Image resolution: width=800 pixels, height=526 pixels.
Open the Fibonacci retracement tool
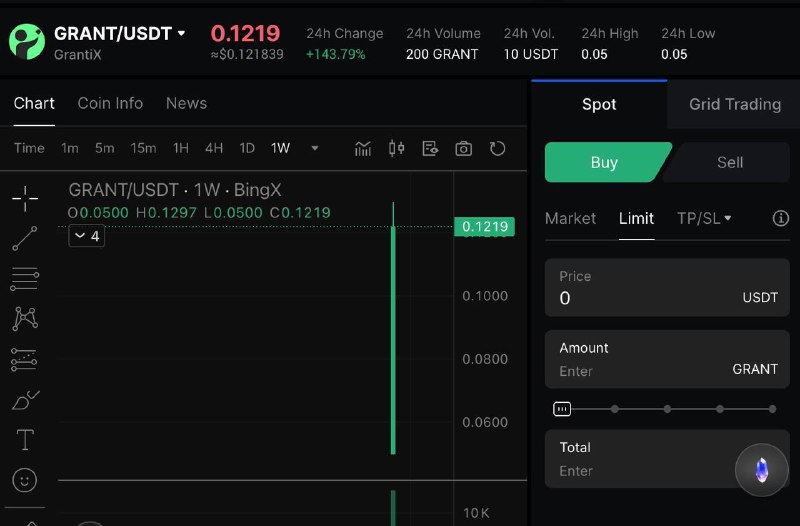(25, 278)
